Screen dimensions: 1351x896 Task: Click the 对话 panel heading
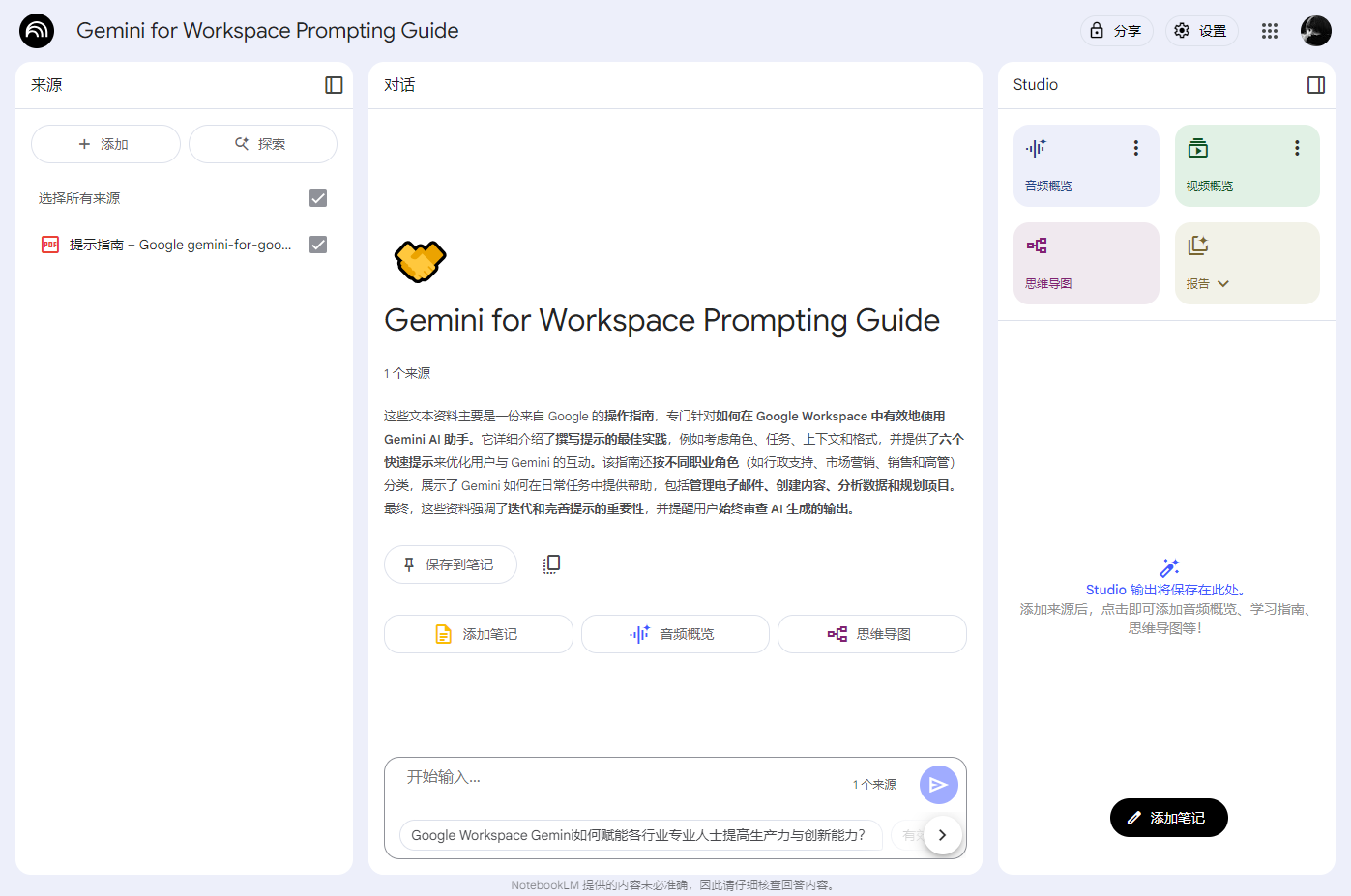pyautogui.click(x=399, y=85)
